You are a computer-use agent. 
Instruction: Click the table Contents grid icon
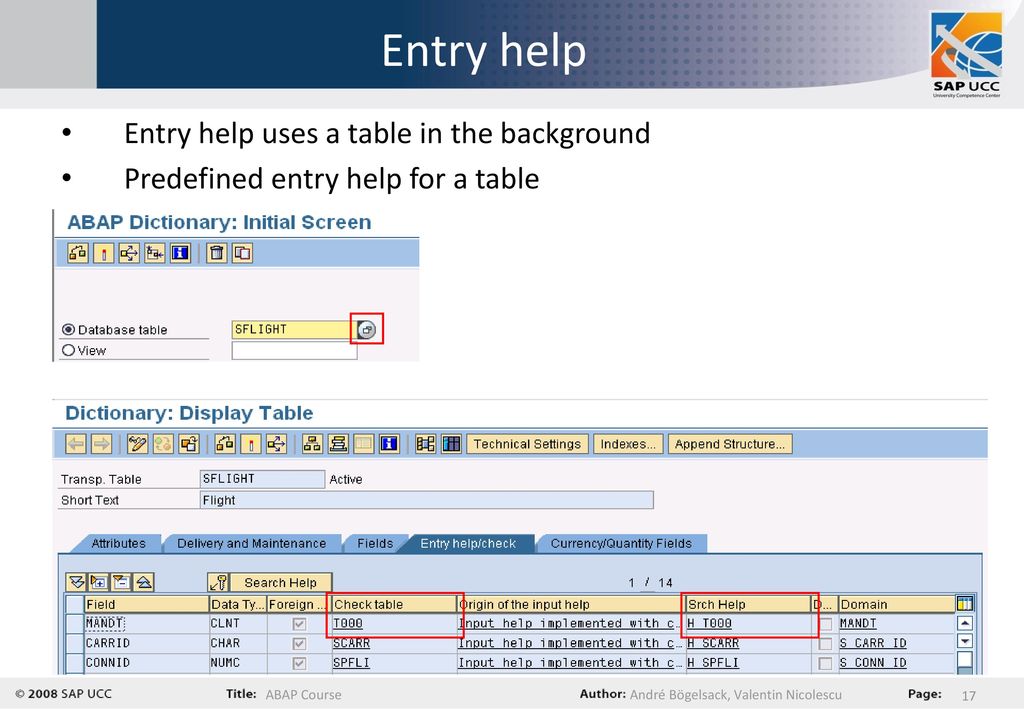coord(451,444)
